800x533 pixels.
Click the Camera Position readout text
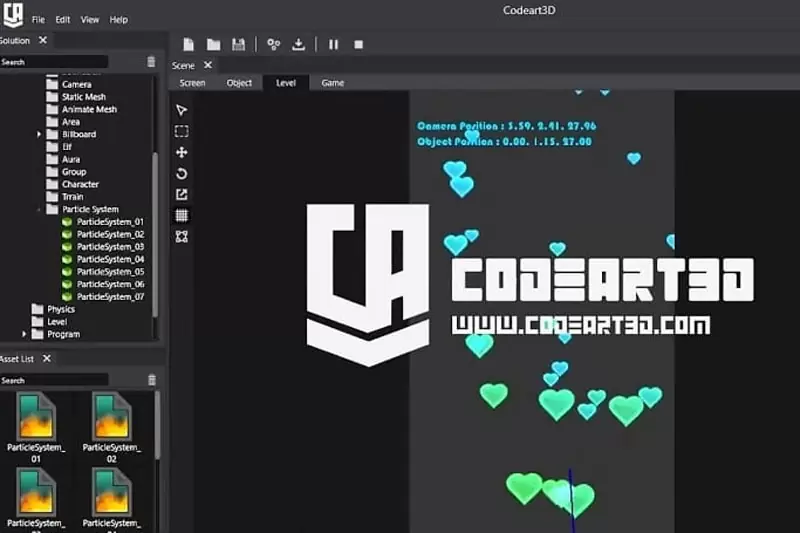click(507, 126)
